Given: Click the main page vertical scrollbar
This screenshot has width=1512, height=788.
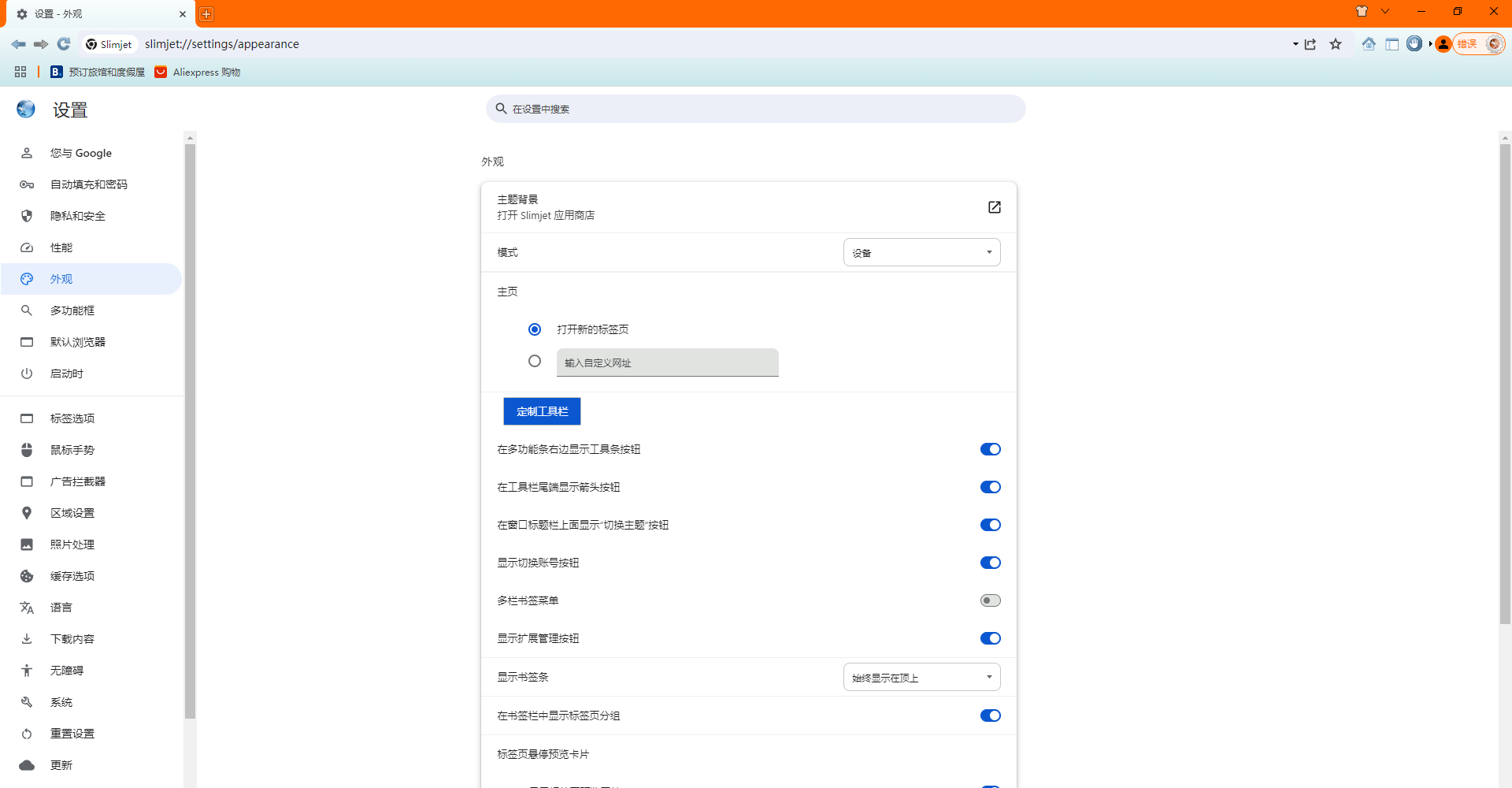Looking at the screenshot, I should tap(1505, 384).
